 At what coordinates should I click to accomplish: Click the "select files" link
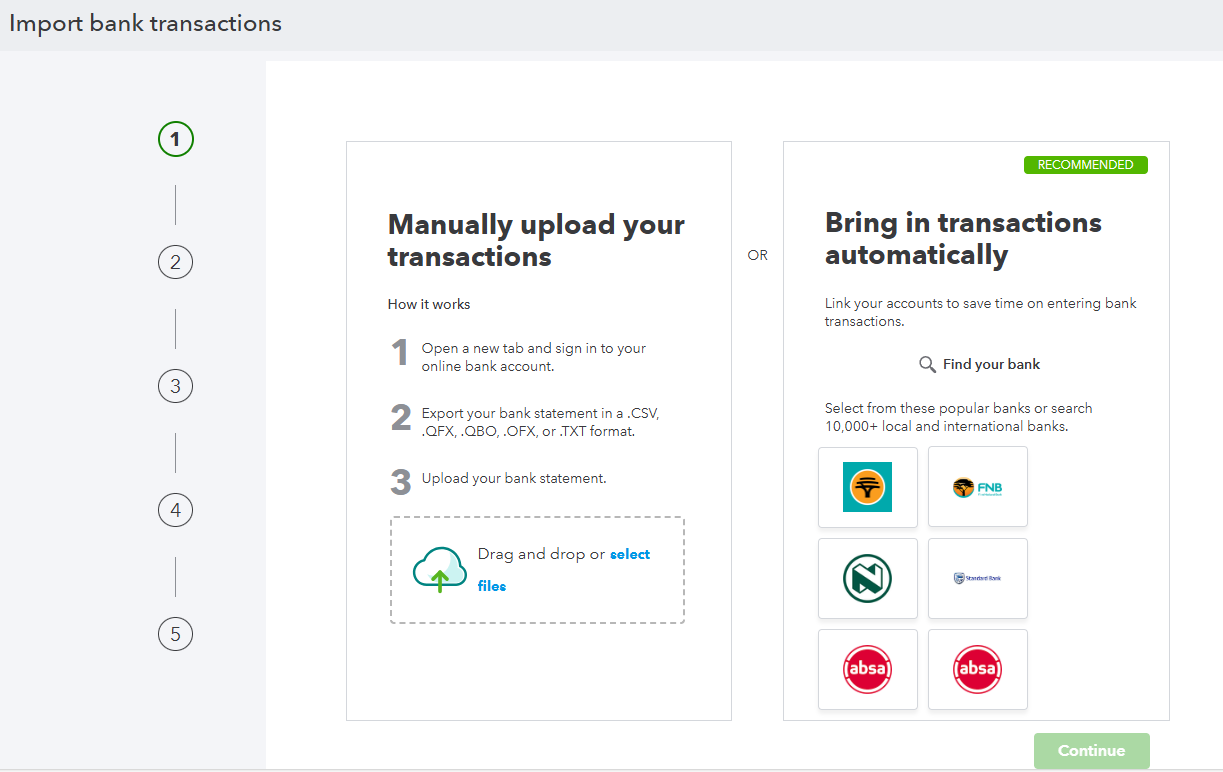(x=629, y=555)
